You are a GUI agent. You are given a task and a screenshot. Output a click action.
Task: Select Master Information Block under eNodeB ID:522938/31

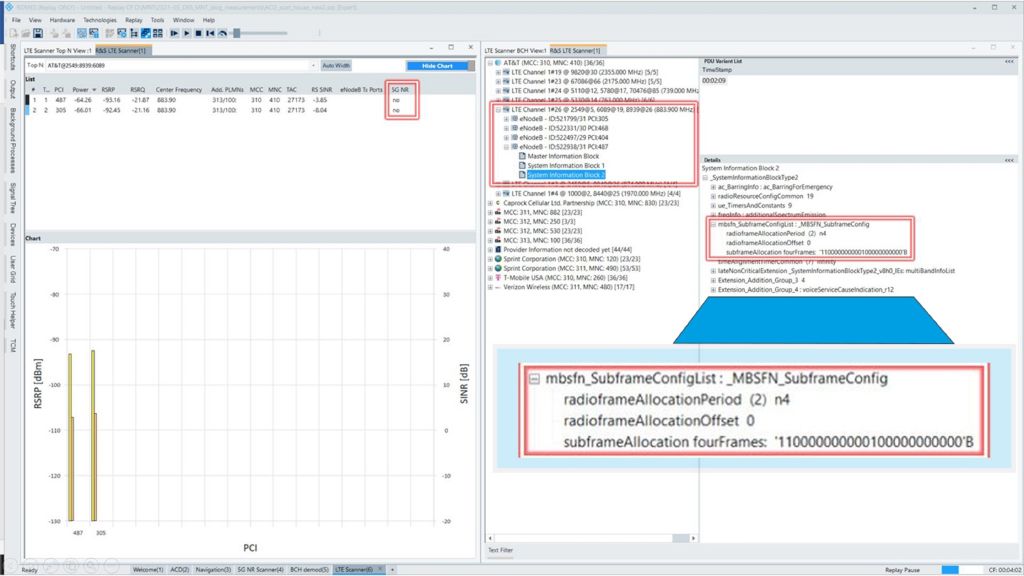(563, 156)
